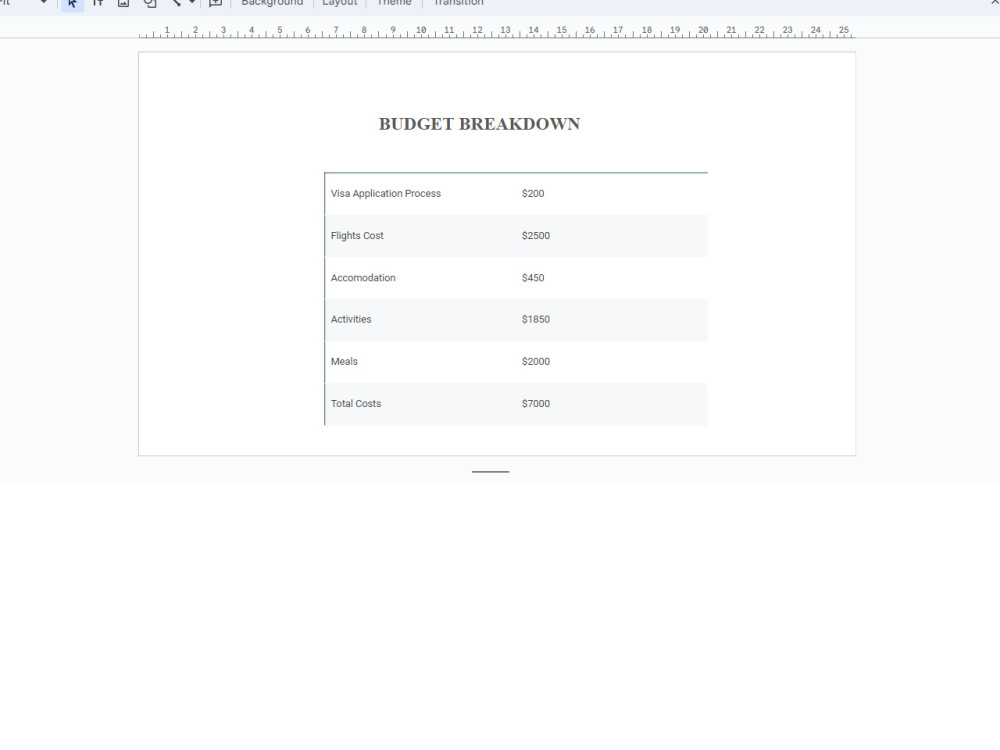Activate the Line drawing tool
The image size is (1000, 750).
coord(175,3)
